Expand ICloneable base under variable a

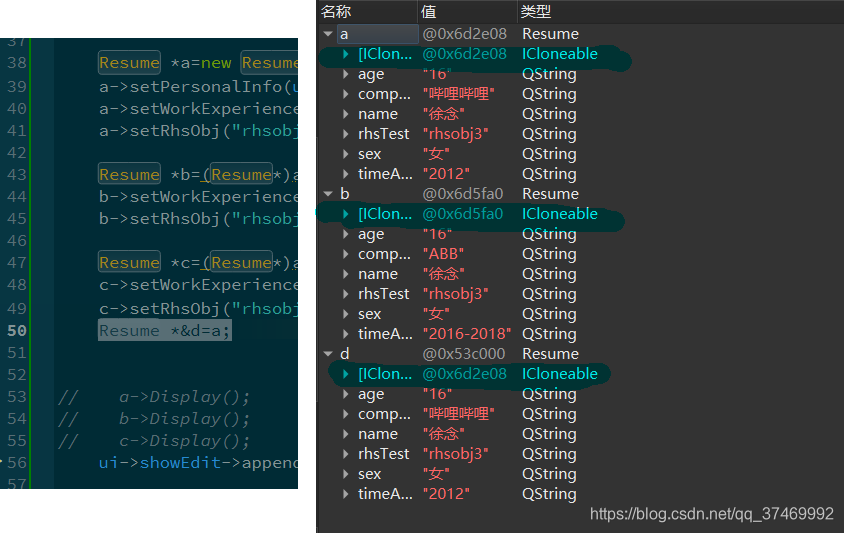(346, 54)
